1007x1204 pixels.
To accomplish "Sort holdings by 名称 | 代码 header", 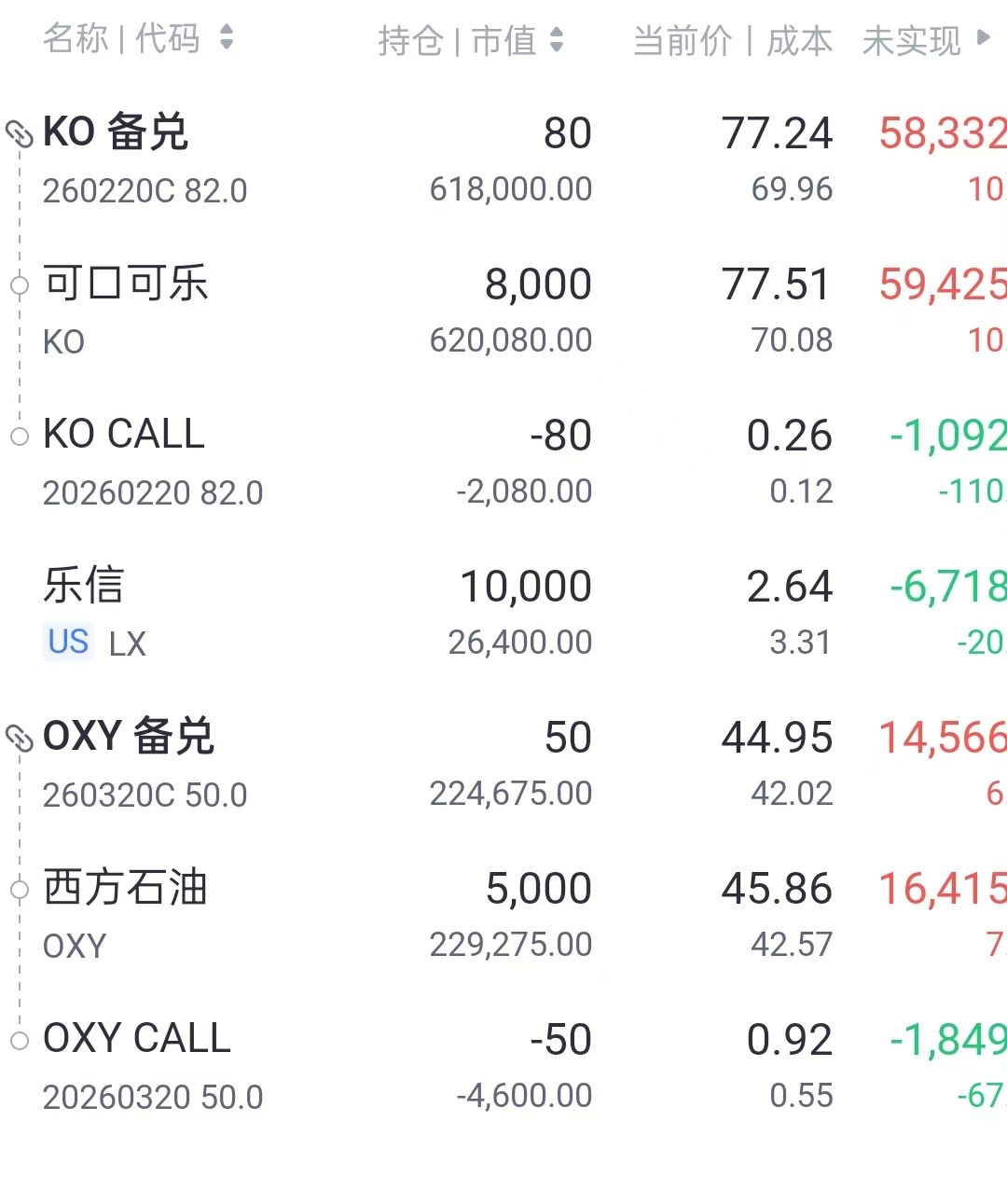I will (121, 39).
